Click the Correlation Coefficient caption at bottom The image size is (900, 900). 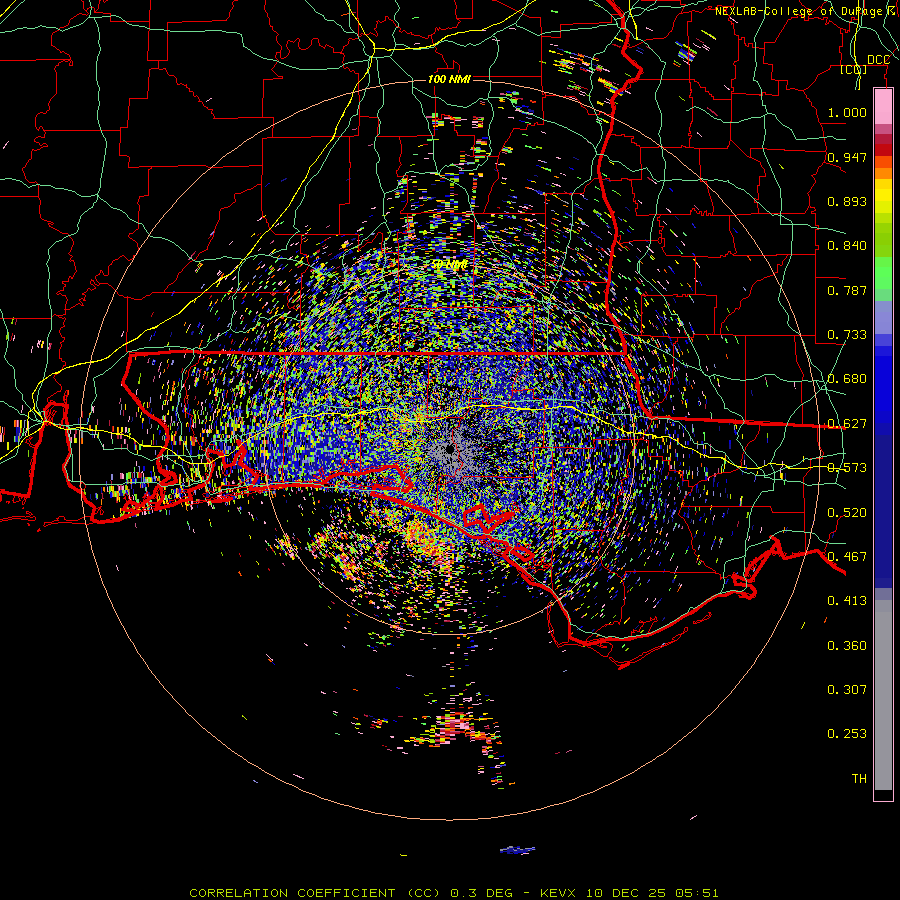click(x=453, y=893)
